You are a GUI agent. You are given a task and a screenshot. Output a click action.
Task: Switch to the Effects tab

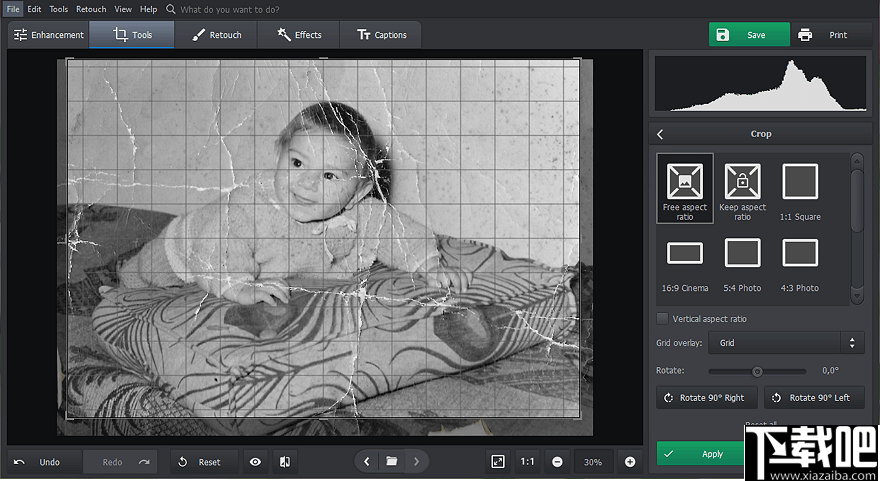point(299,35)
